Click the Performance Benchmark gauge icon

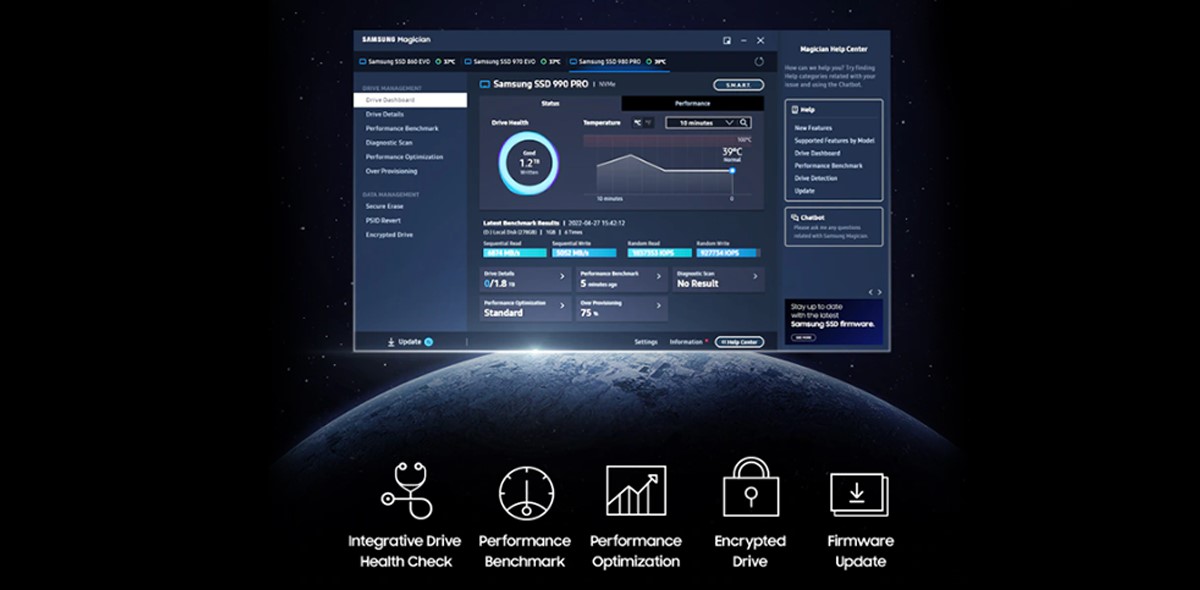[x=526, y=492]
